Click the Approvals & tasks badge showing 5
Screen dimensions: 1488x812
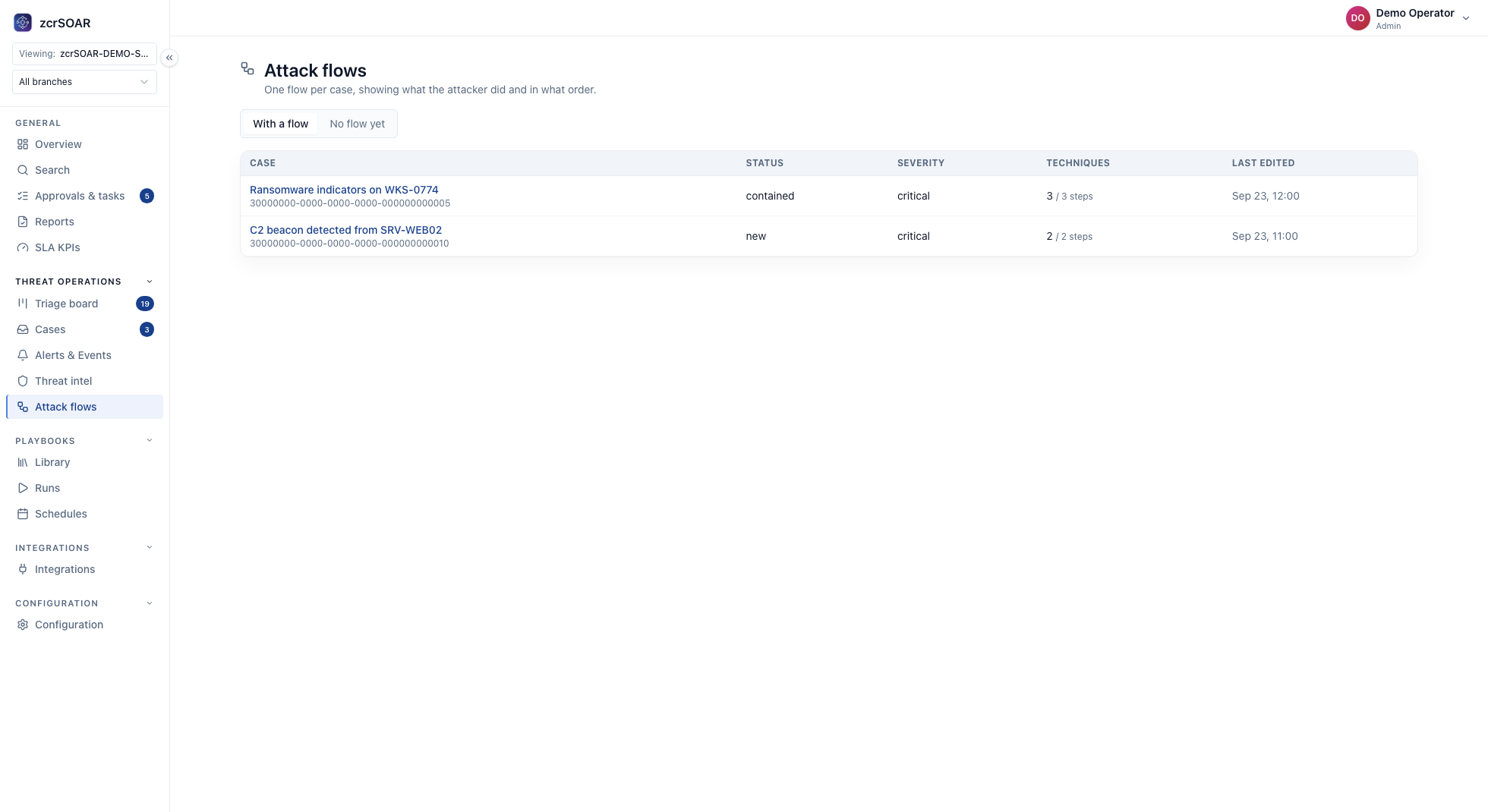(x=147, y=196)
